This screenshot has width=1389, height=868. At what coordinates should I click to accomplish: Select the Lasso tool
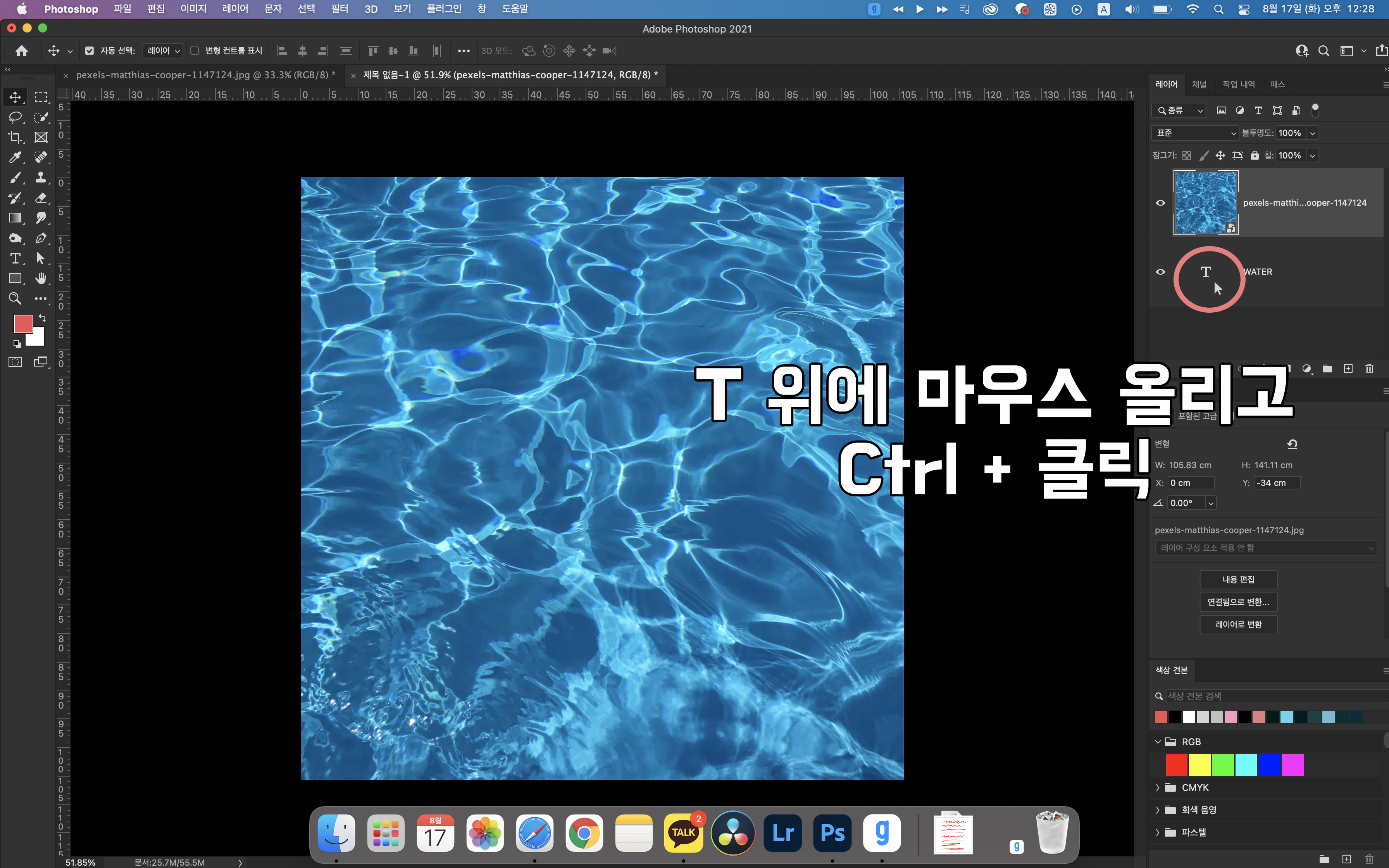click(15, 117)
